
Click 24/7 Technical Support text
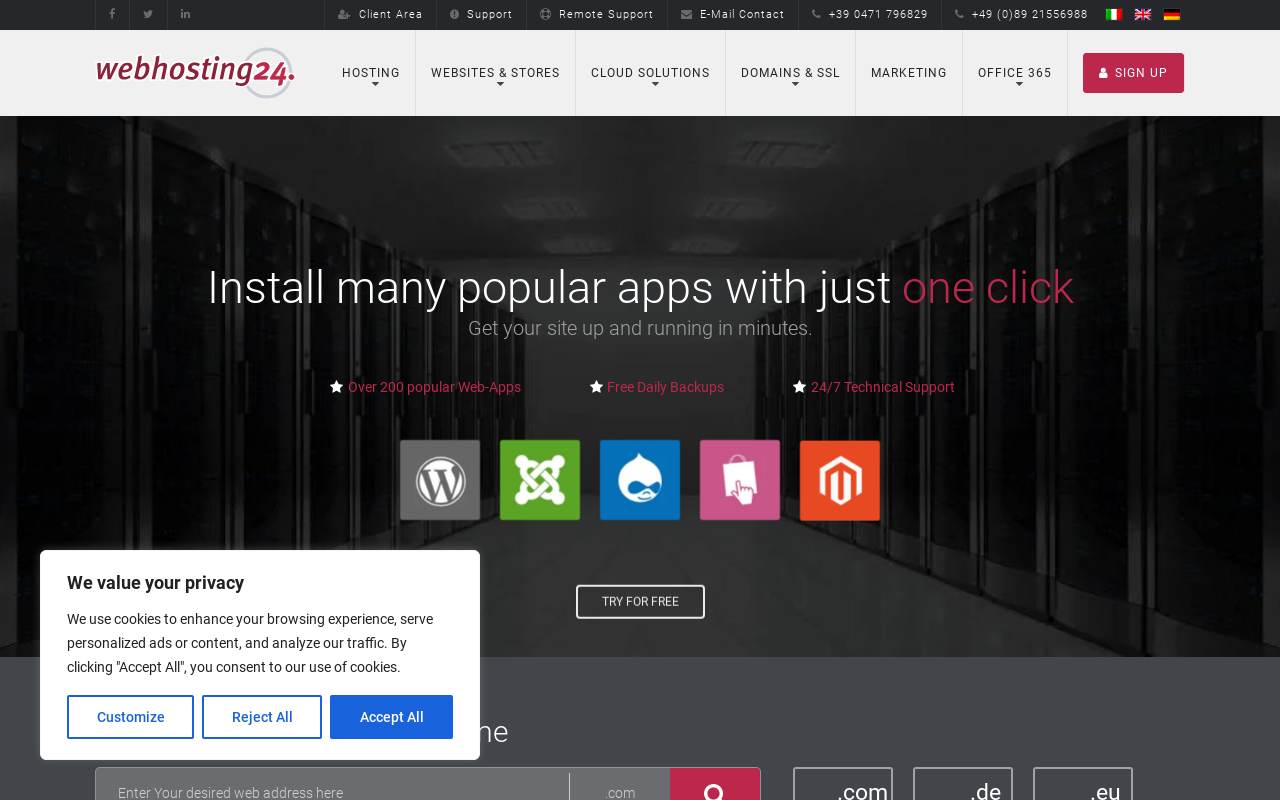click(883, 387)
